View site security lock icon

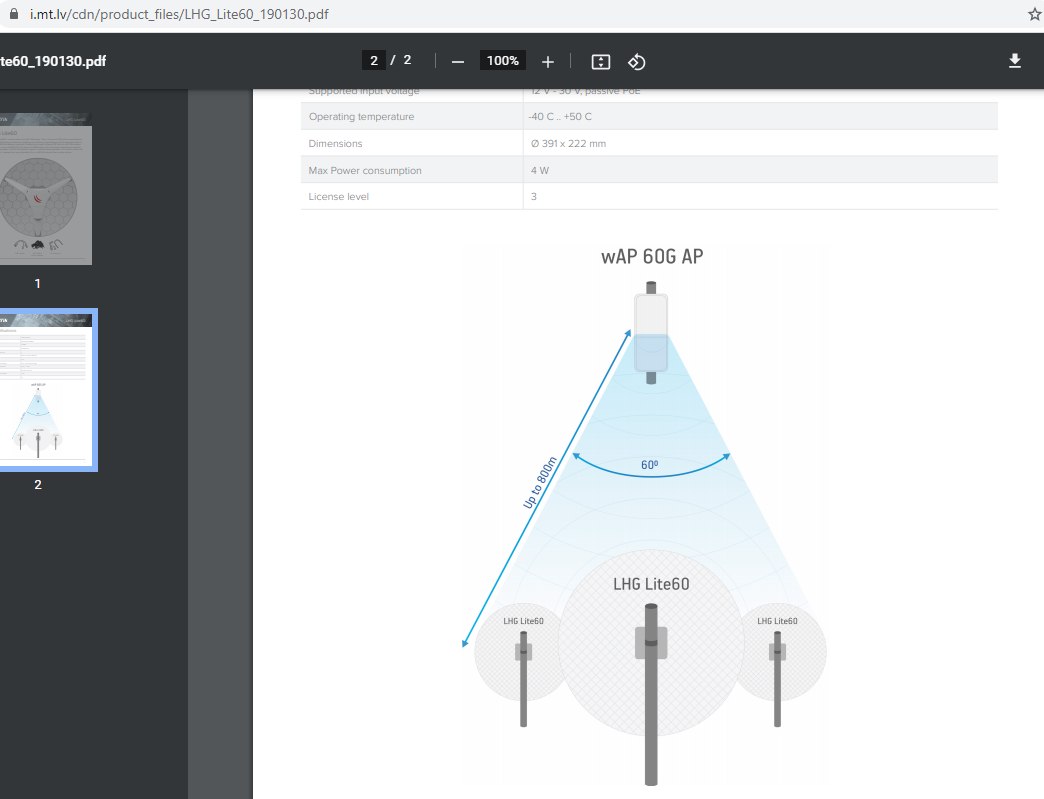tap(13, 13)
